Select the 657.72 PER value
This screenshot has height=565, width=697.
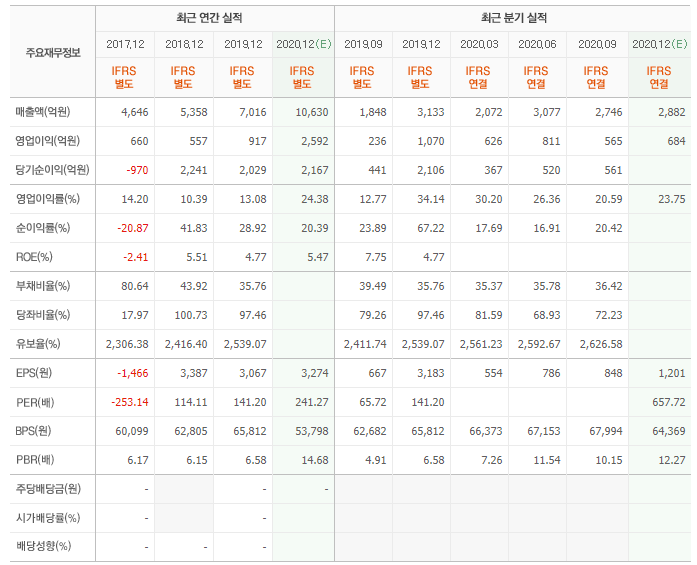[669, 402]
